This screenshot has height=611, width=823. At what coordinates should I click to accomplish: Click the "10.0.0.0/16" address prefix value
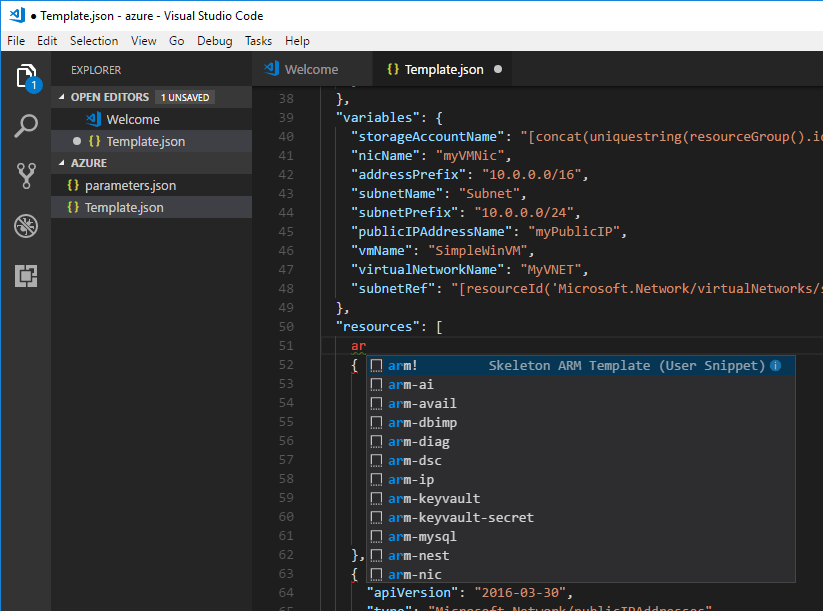532,175
